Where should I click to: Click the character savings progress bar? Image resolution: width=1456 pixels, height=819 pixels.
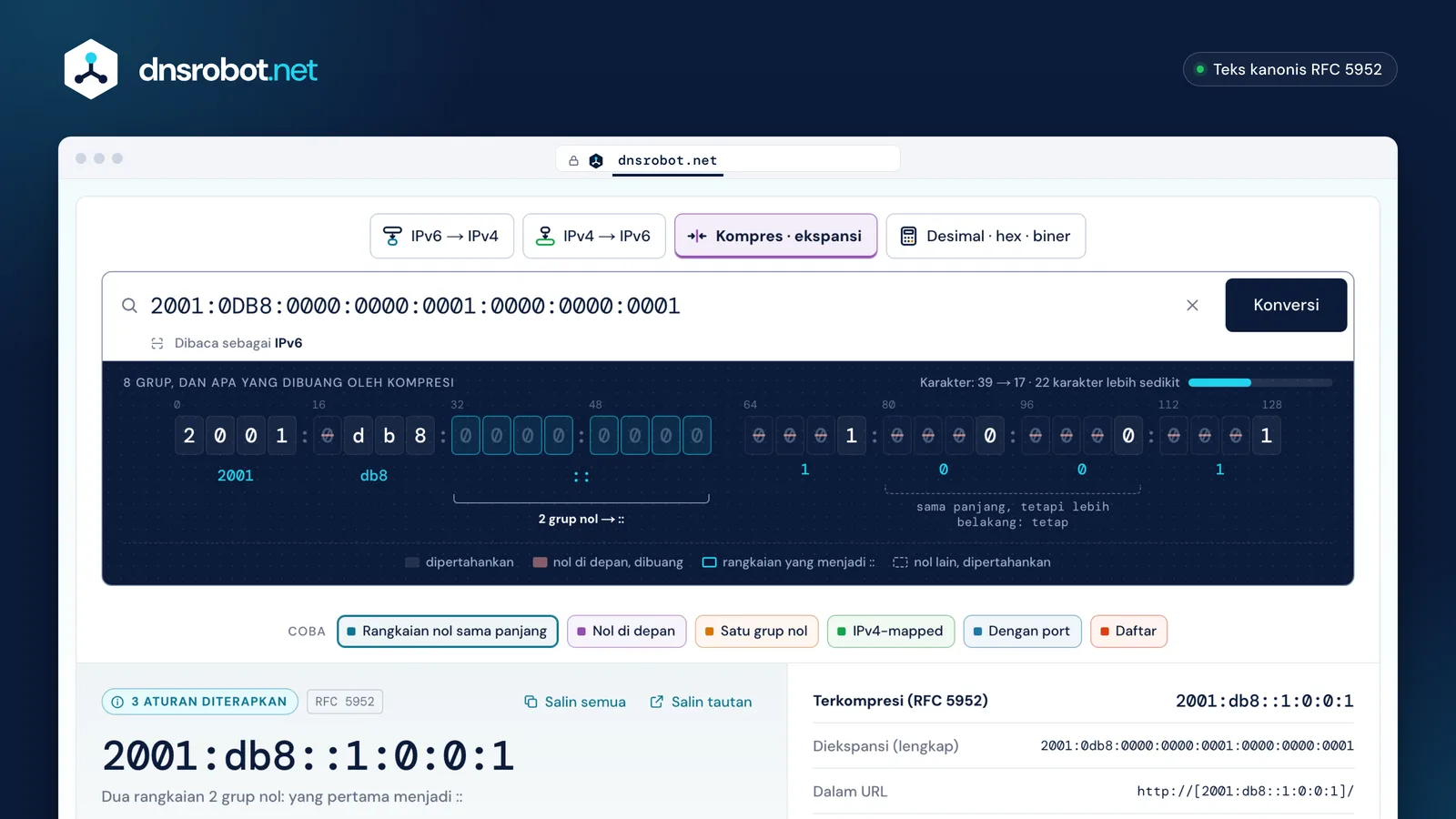click(x=1260, y=382)
